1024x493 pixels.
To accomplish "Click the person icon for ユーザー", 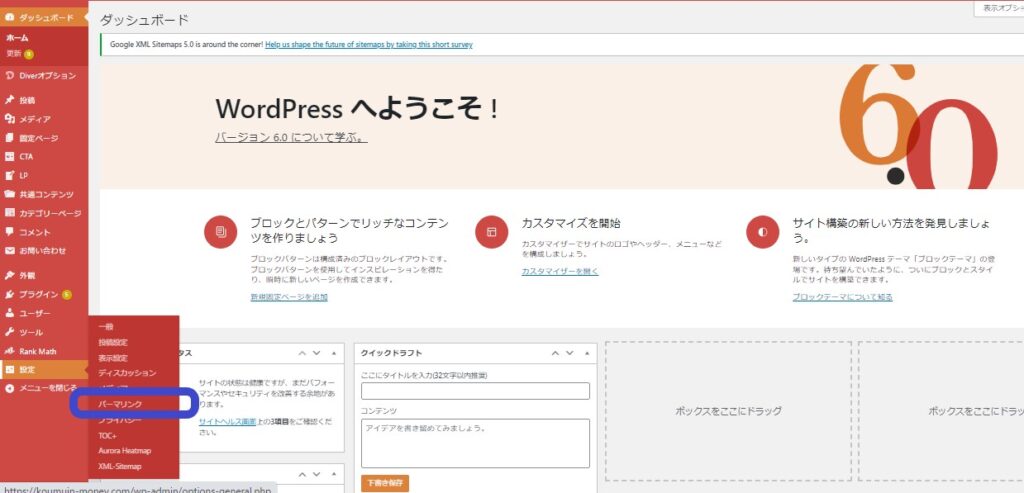I will point(9,313).
